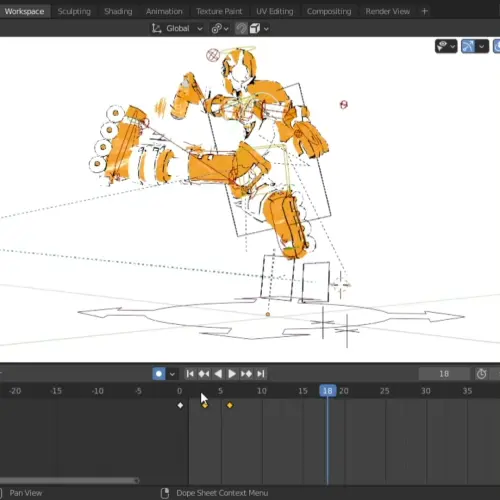Jump to the next keyframe

[x=246, y=374]
